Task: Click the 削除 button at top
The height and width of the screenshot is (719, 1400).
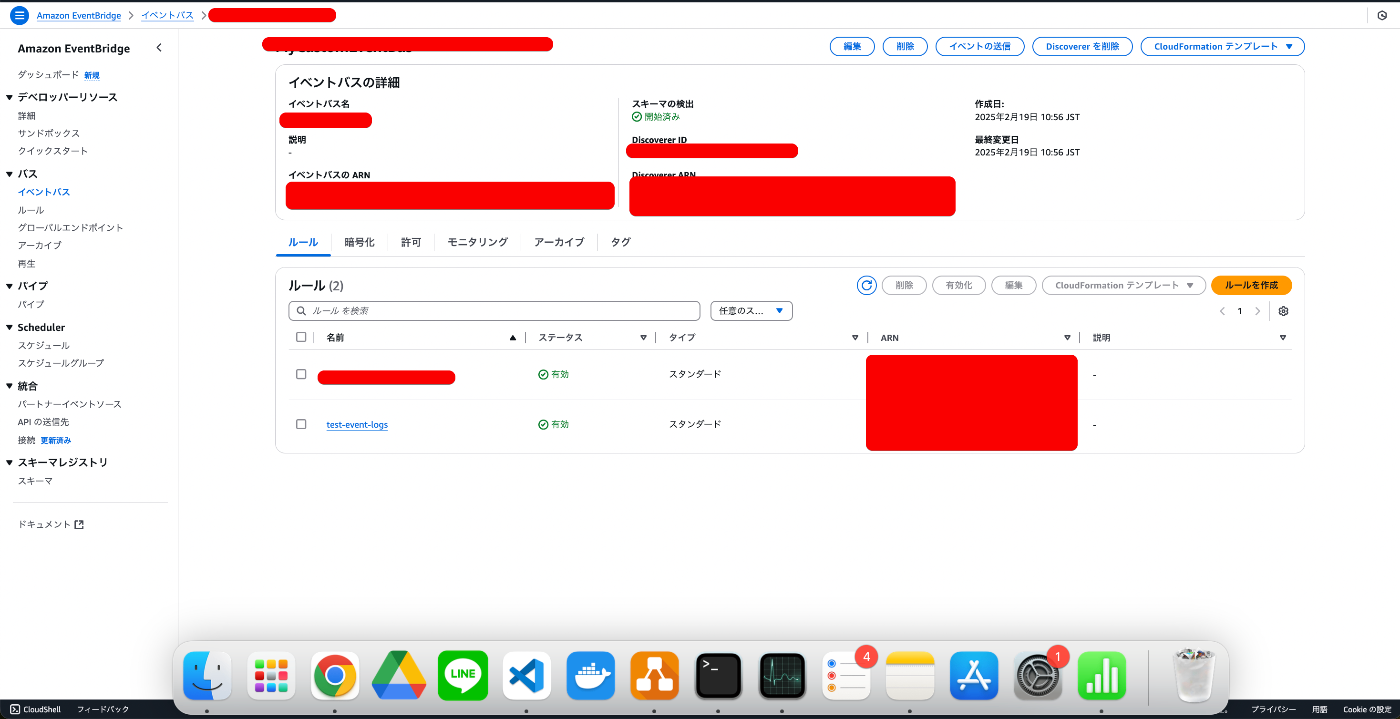Action: [905, 46]
